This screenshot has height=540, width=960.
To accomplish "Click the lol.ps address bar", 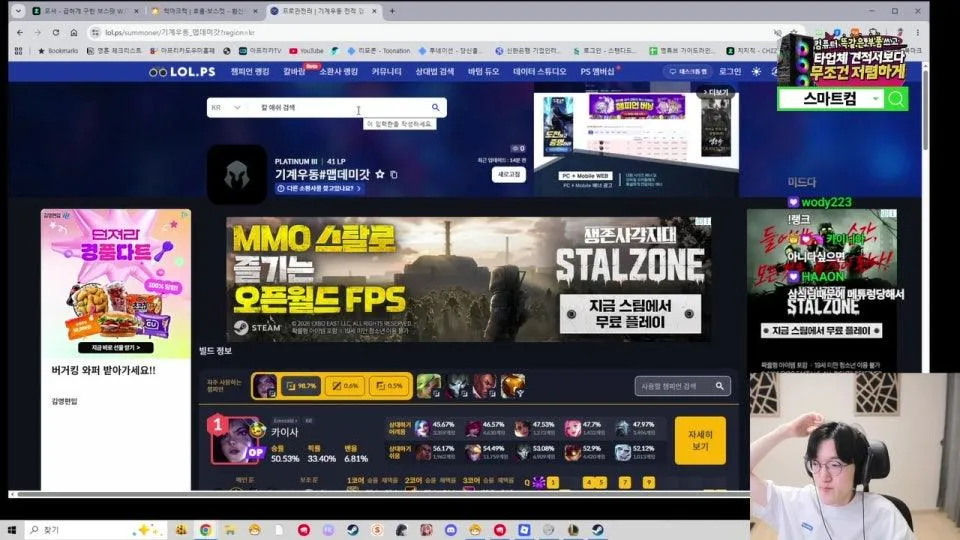I will pyautogui.click(x=429, y=32).
